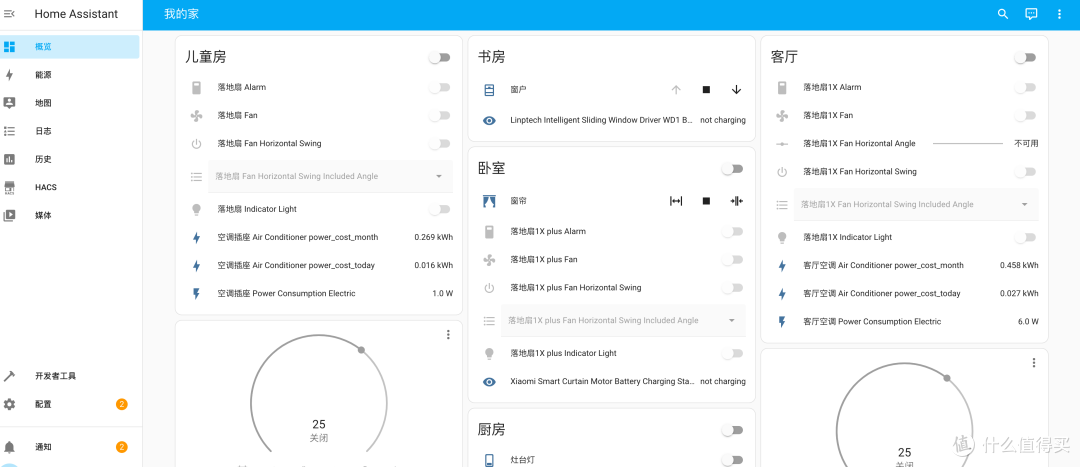This screenshot has height=467, width=1080.
Task: Click the 窗户 window cover icon
Action: [x=489, y=90]
